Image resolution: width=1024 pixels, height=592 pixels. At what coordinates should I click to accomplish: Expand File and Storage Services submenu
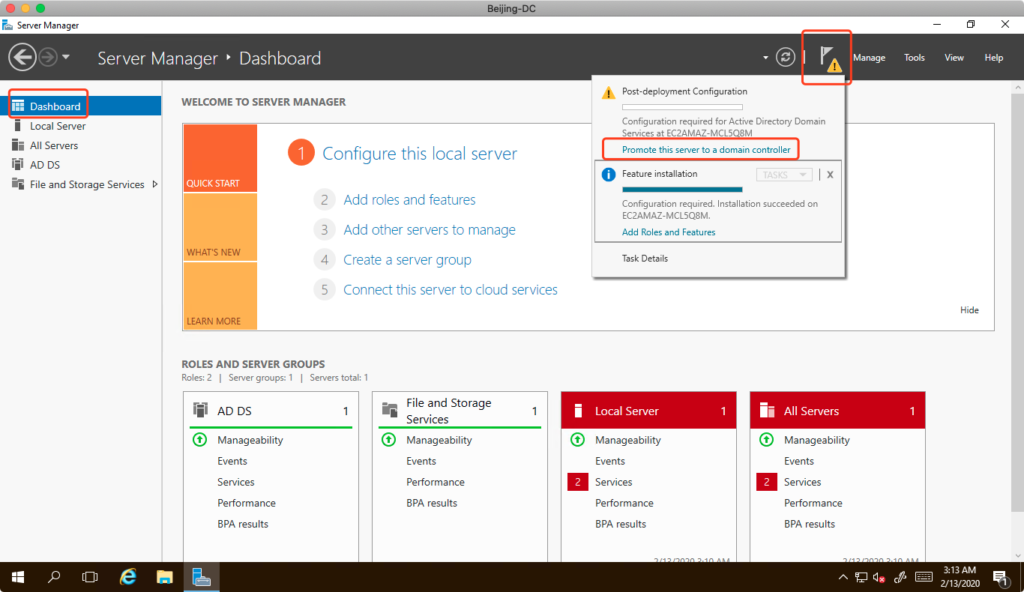coord(154,184)
